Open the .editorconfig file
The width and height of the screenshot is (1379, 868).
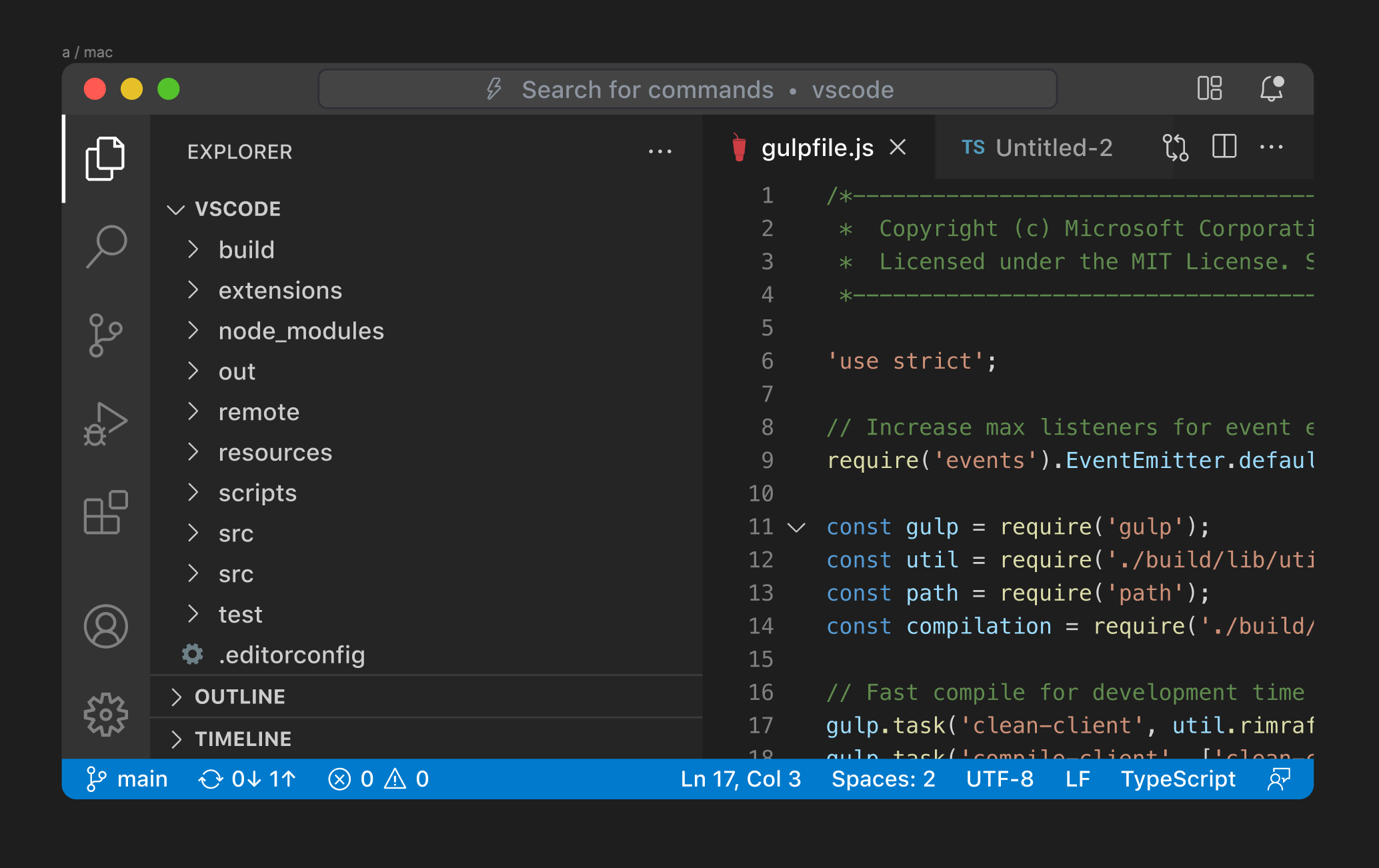tap(291, 655)
